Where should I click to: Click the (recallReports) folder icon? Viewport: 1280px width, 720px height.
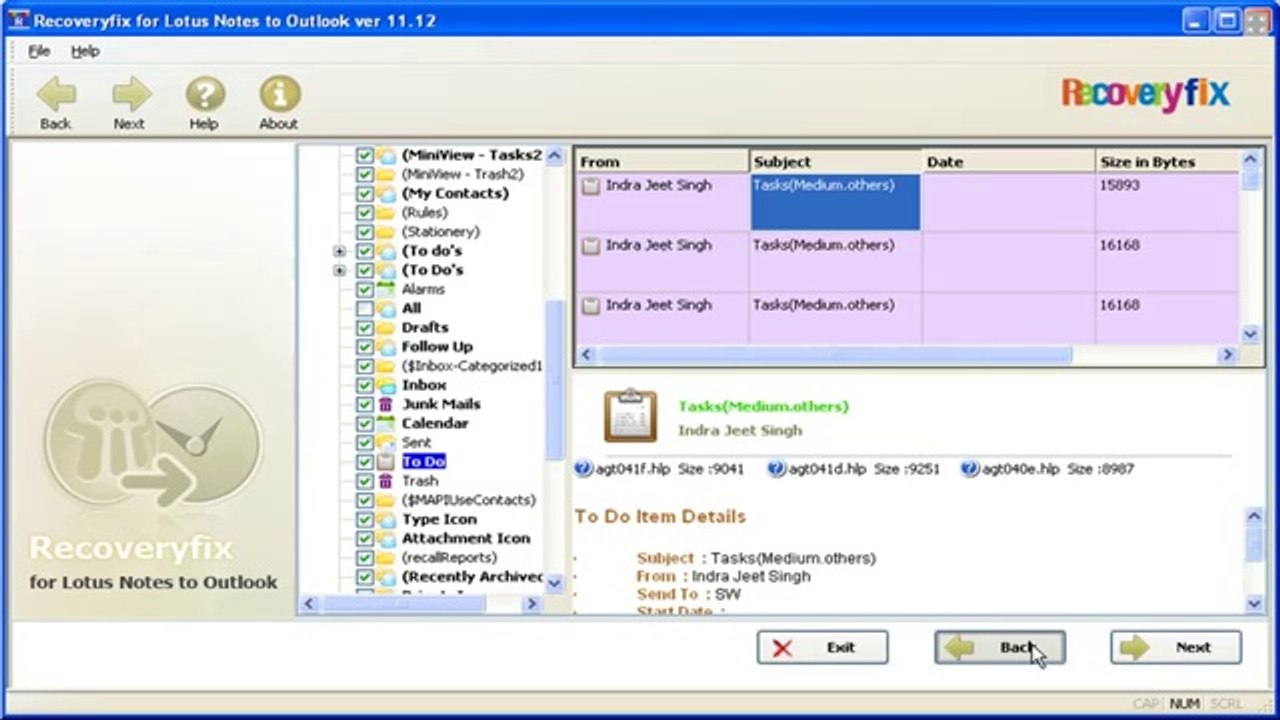(x=386, y=557)
